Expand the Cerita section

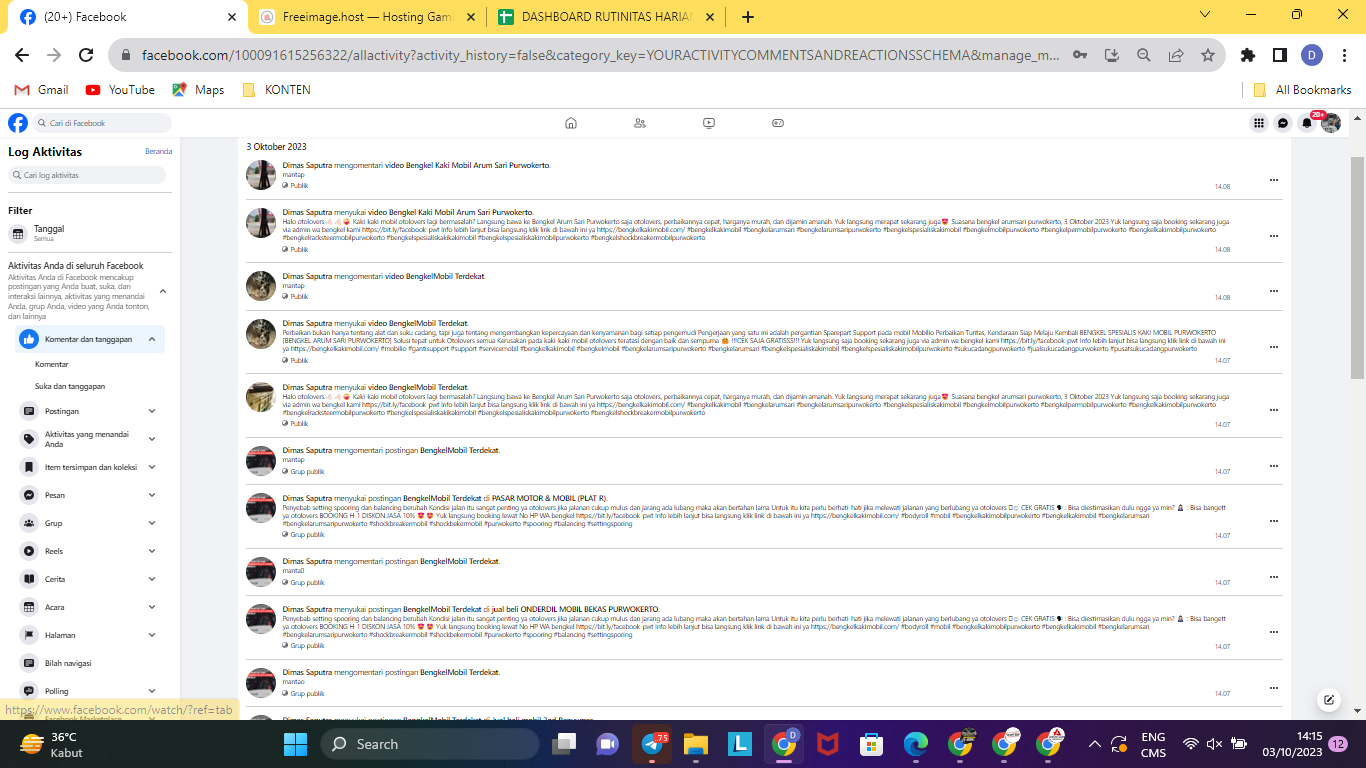pyautogui.click(x=152, y=579)
